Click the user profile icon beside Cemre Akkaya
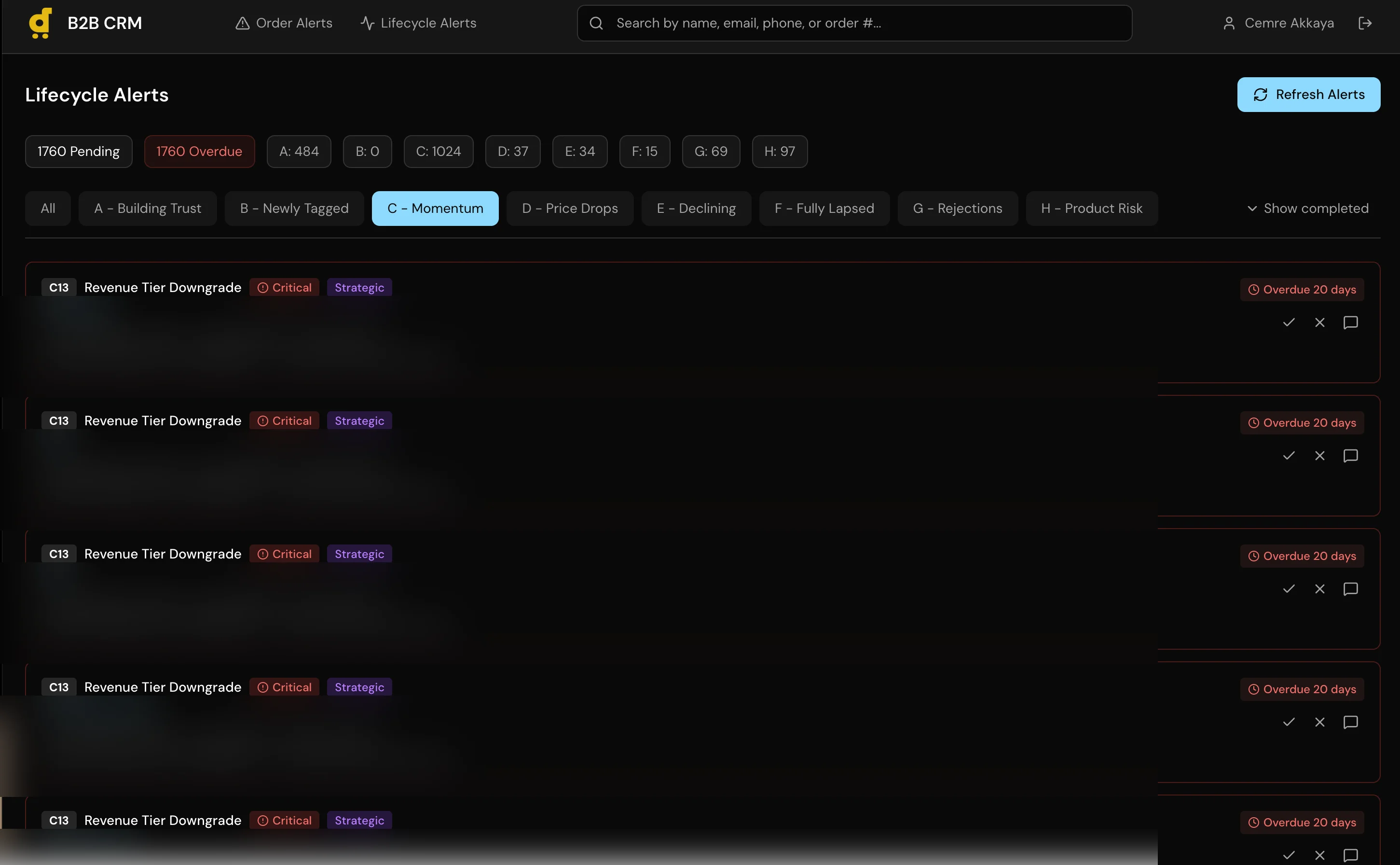 coord(1229,23)
